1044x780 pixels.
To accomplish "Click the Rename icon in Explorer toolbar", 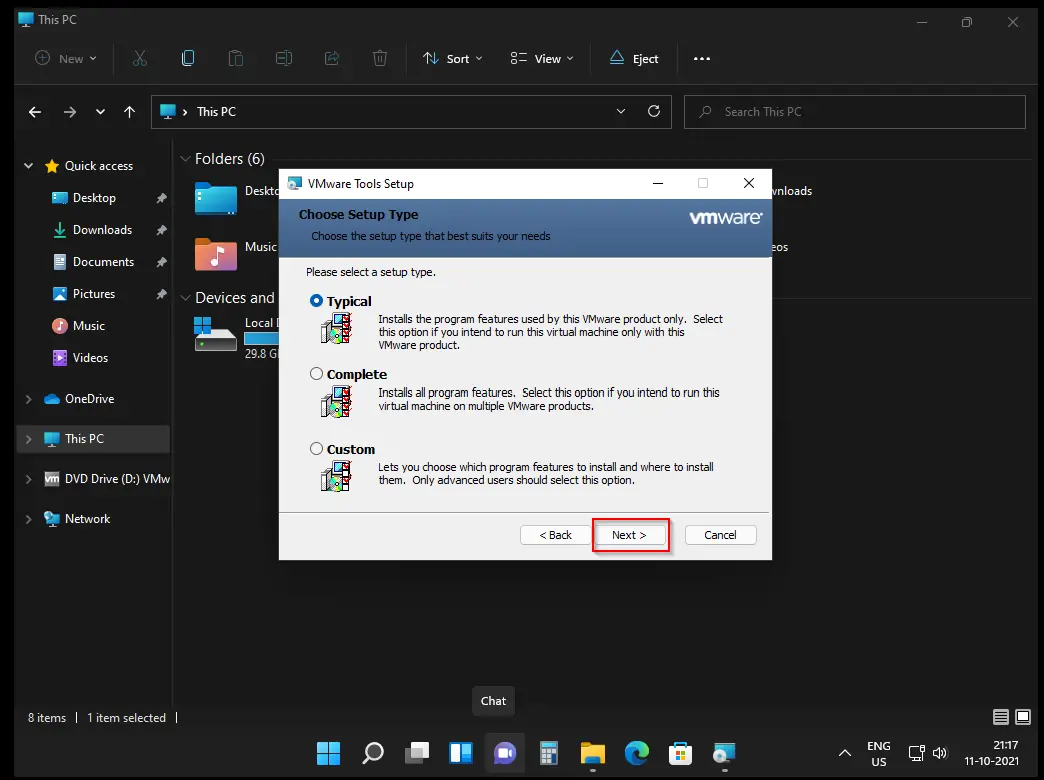I will coord(284,59).
